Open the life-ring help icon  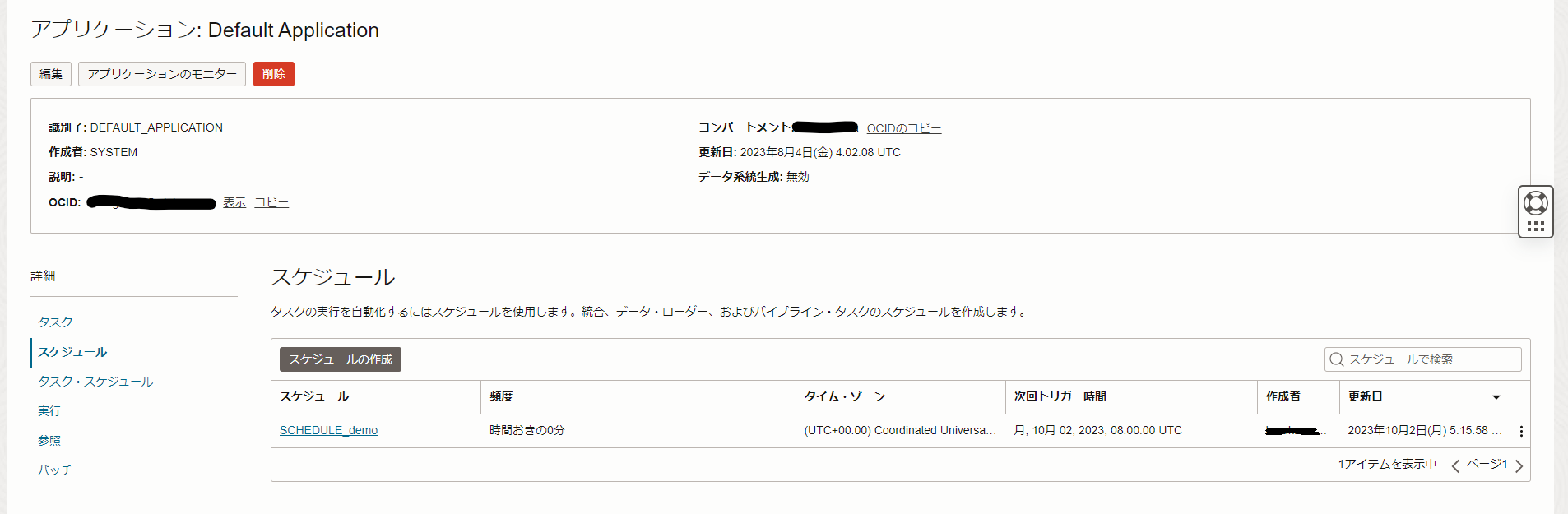click(x=1535, y=202)
